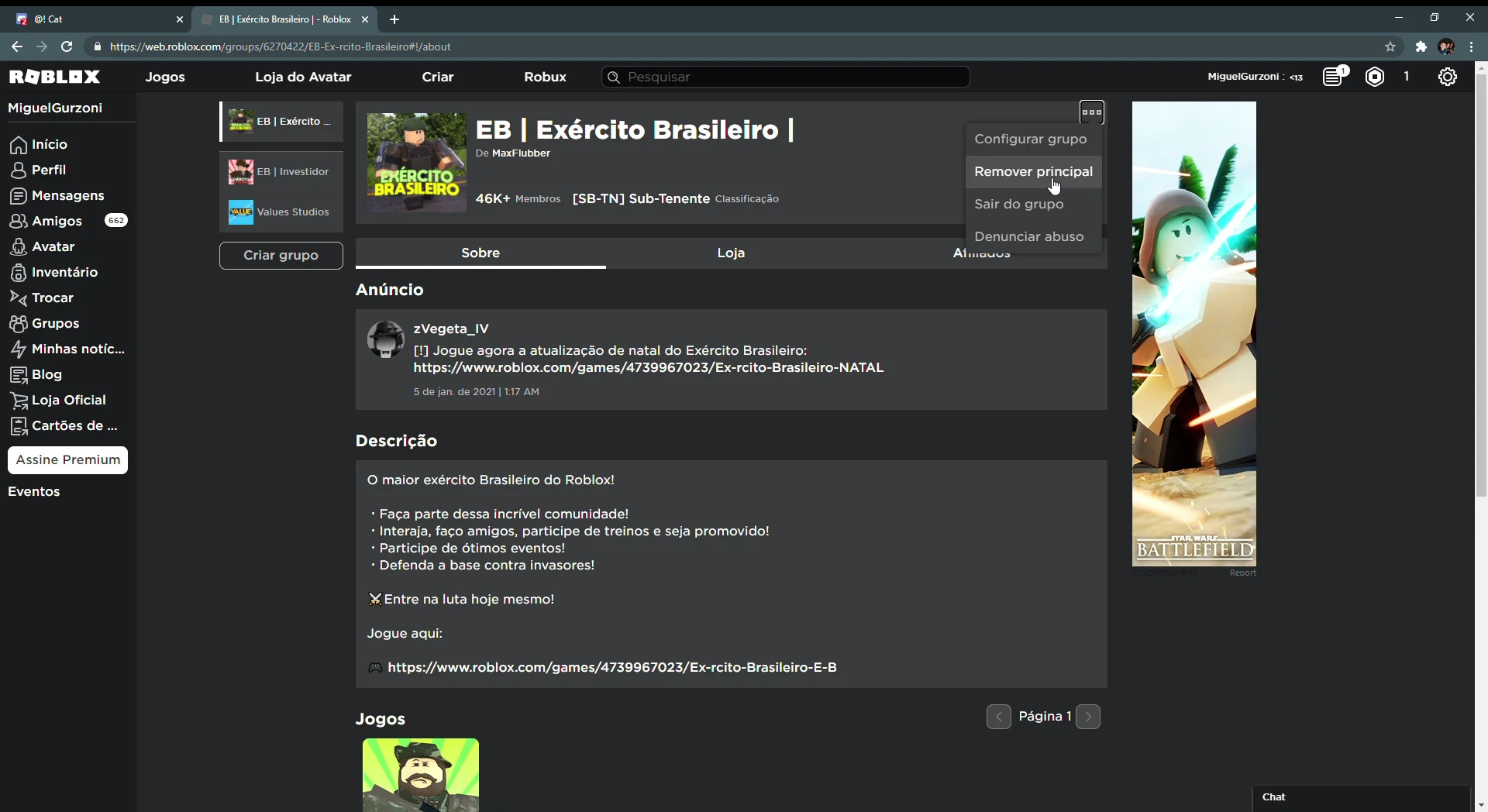Open the Star Wars Battlefield ad
Viewport: 1488px width, 812px height.
pos(1194,334)
